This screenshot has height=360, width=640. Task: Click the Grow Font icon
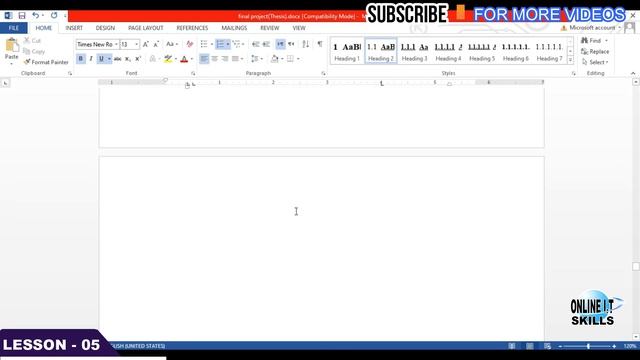(x=146, y=44)
